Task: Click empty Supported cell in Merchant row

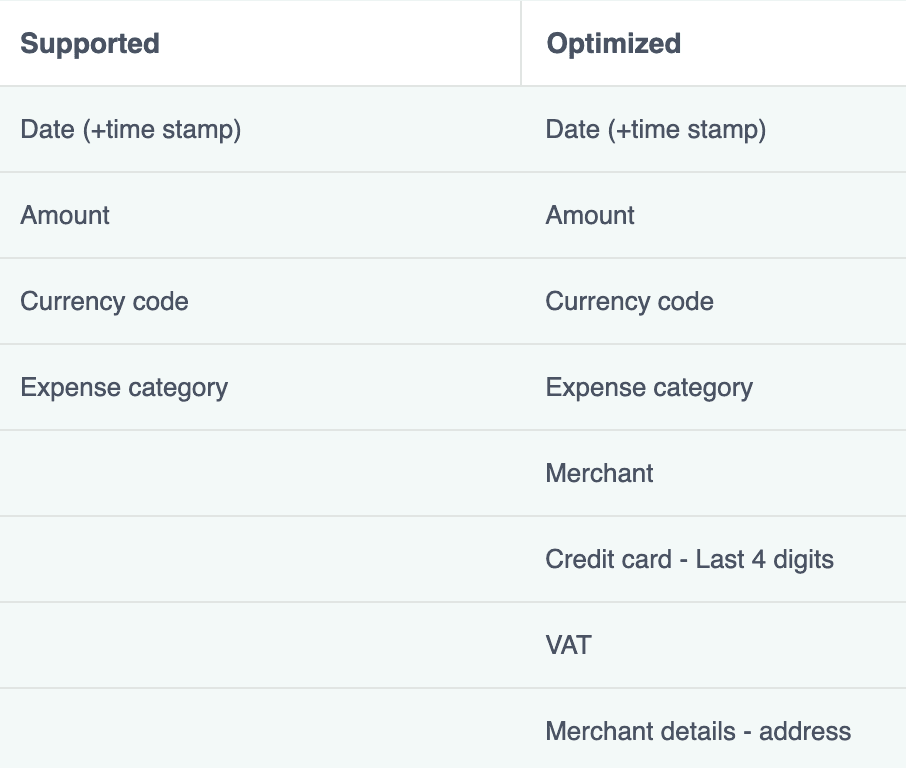Action: [x=260, y=474]
